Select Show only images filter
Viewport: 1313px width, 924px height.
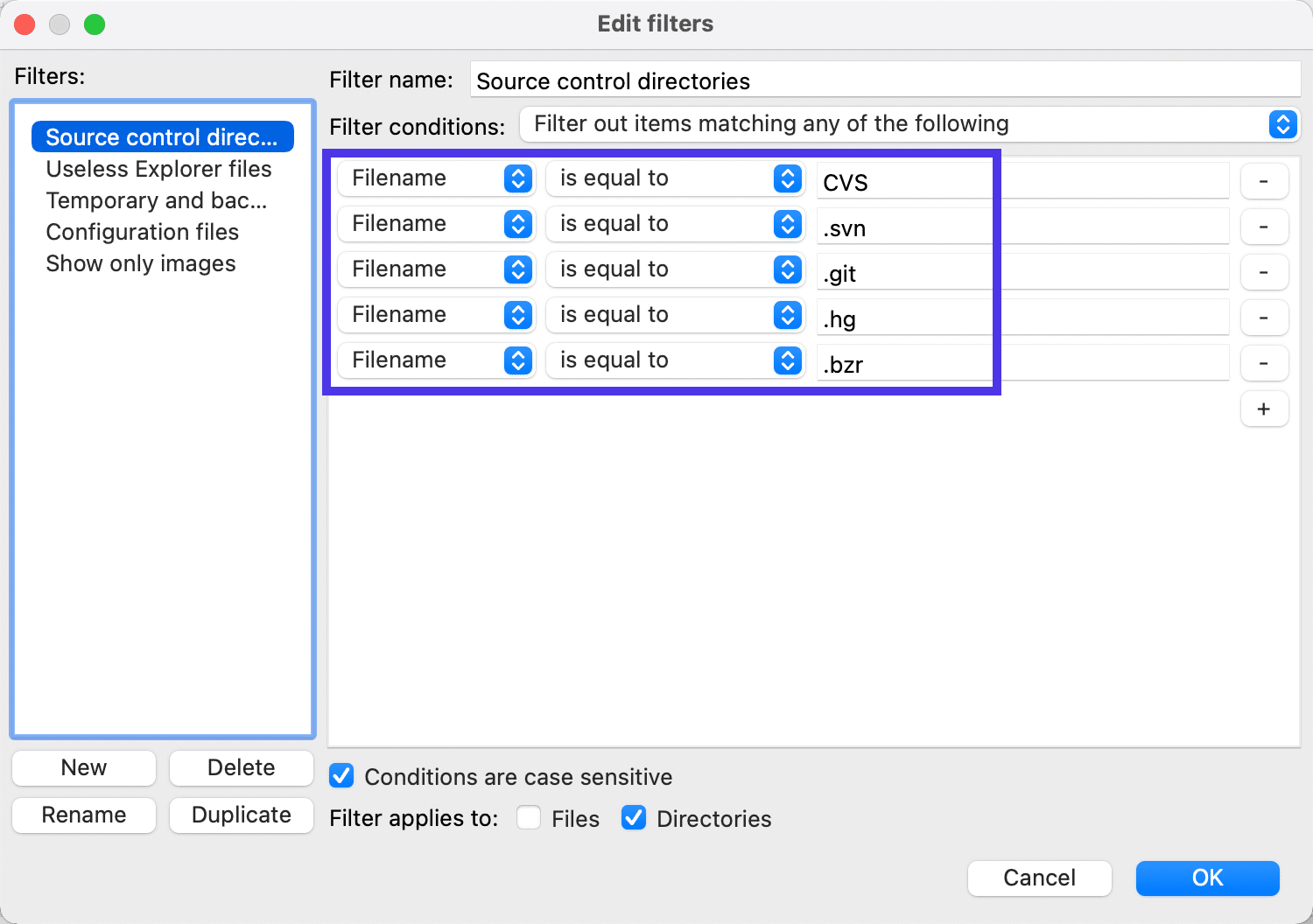point(141,263)
